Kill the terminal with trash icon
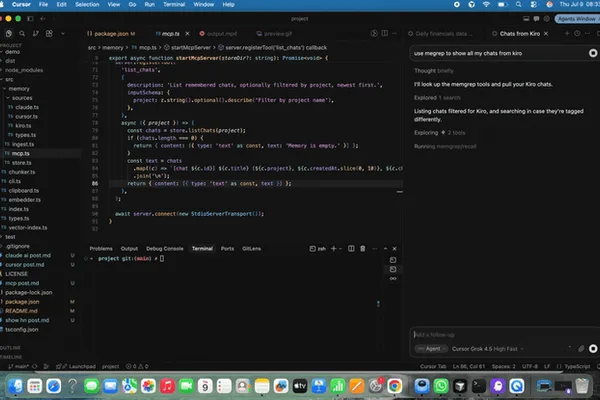The height and width of the screenshot is (400, 600). click(362, 248)
